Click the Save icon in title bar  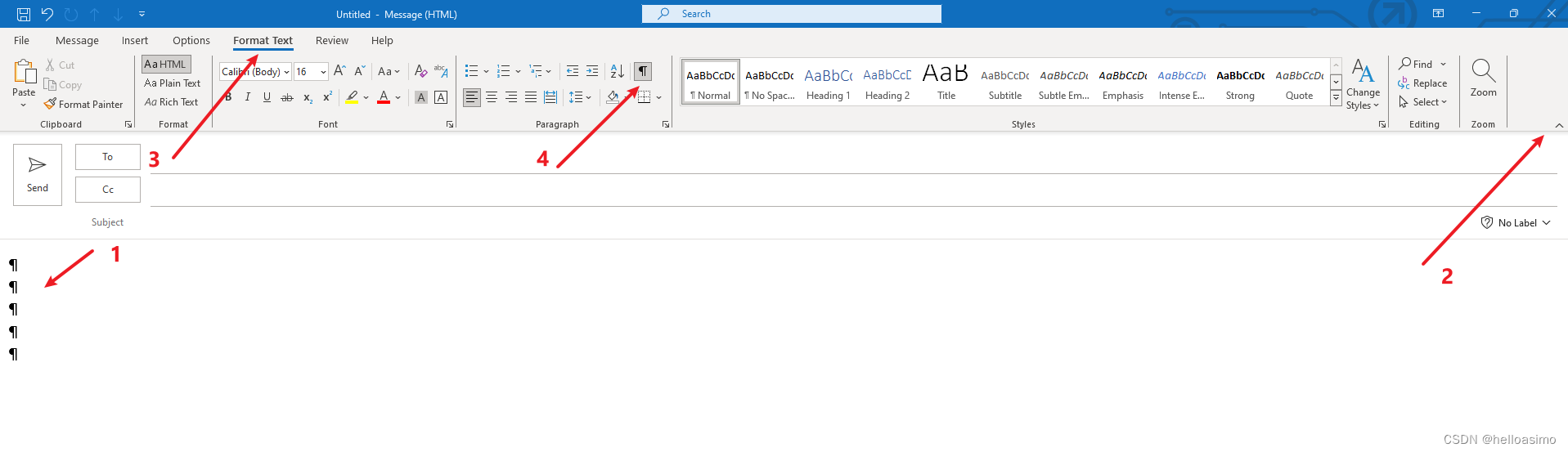point(24,14)
